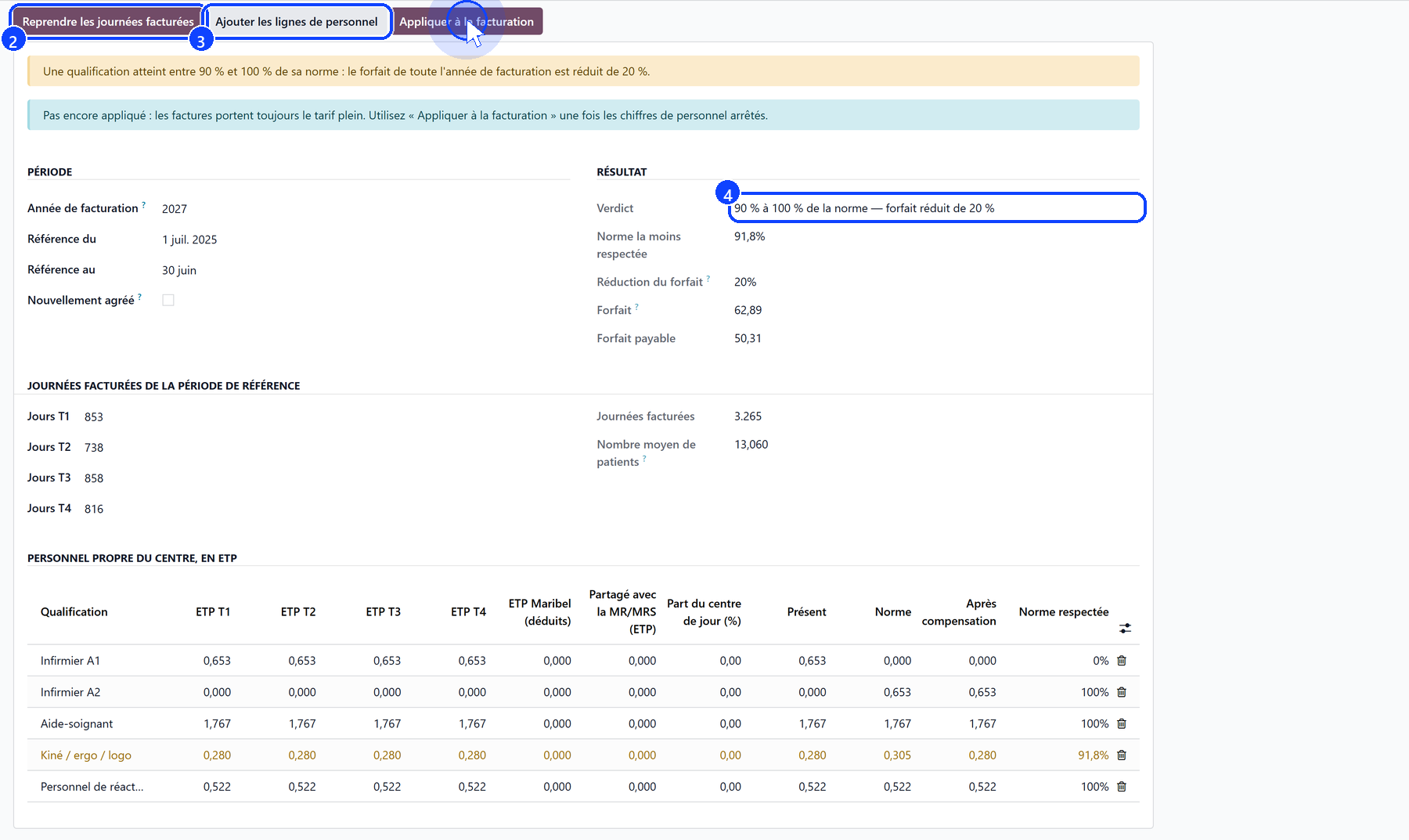Image resolution: width=1409 pixels, height=840 pixels.
Task: Select the Personnel de réact... cell
Action: [92, 786]
